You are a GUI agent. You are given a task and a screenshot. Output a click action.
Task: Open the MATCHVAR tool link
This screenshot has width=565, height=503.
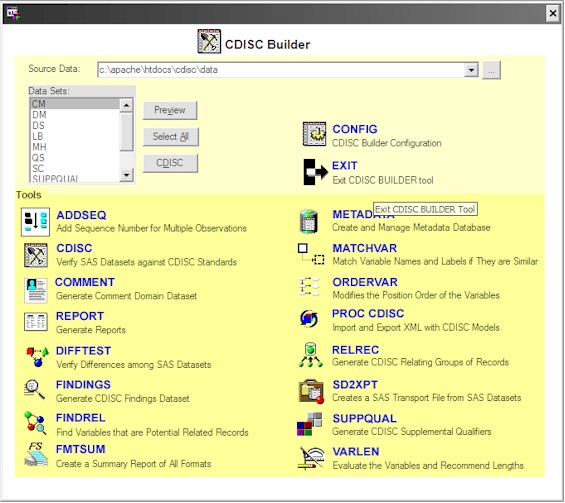(x=364, y=248)
